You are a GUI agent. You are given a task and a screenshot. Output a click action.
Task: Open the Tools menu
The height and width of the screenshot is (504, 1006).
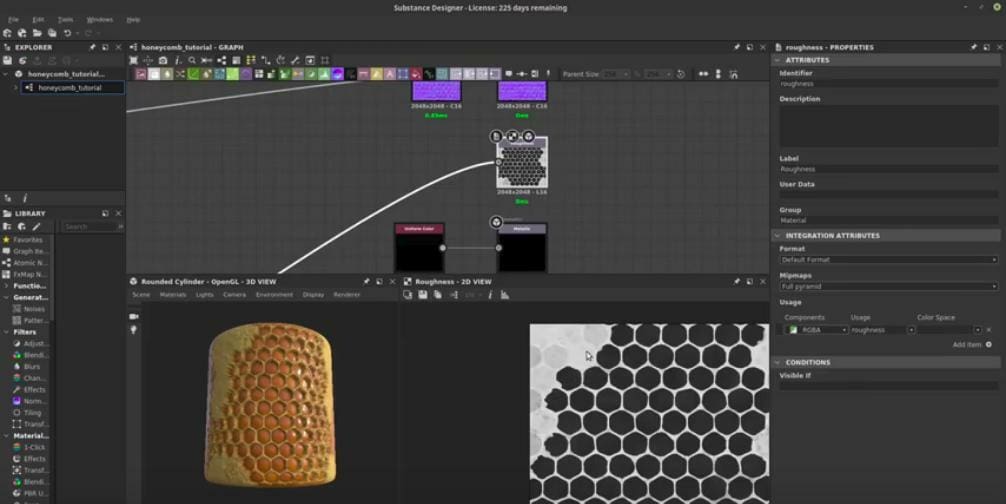pyautogui.click(x=65, y=20)
